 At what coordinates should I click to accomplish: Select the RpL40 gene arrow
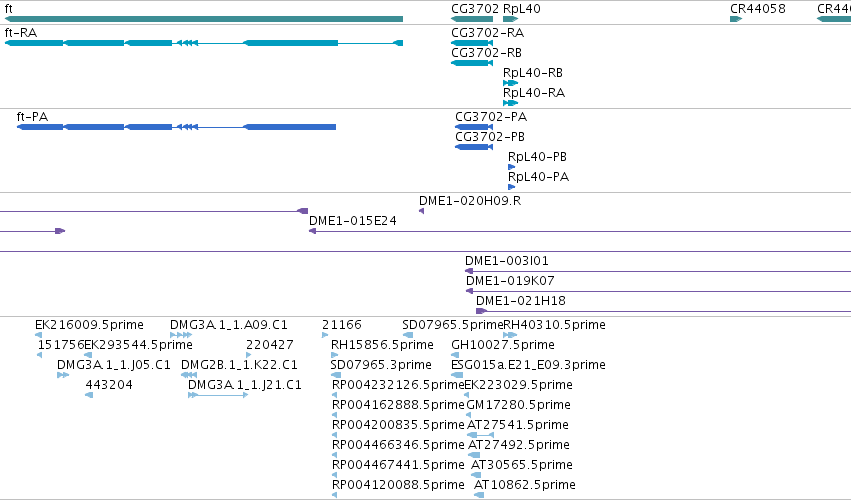[x=511, y=19]
